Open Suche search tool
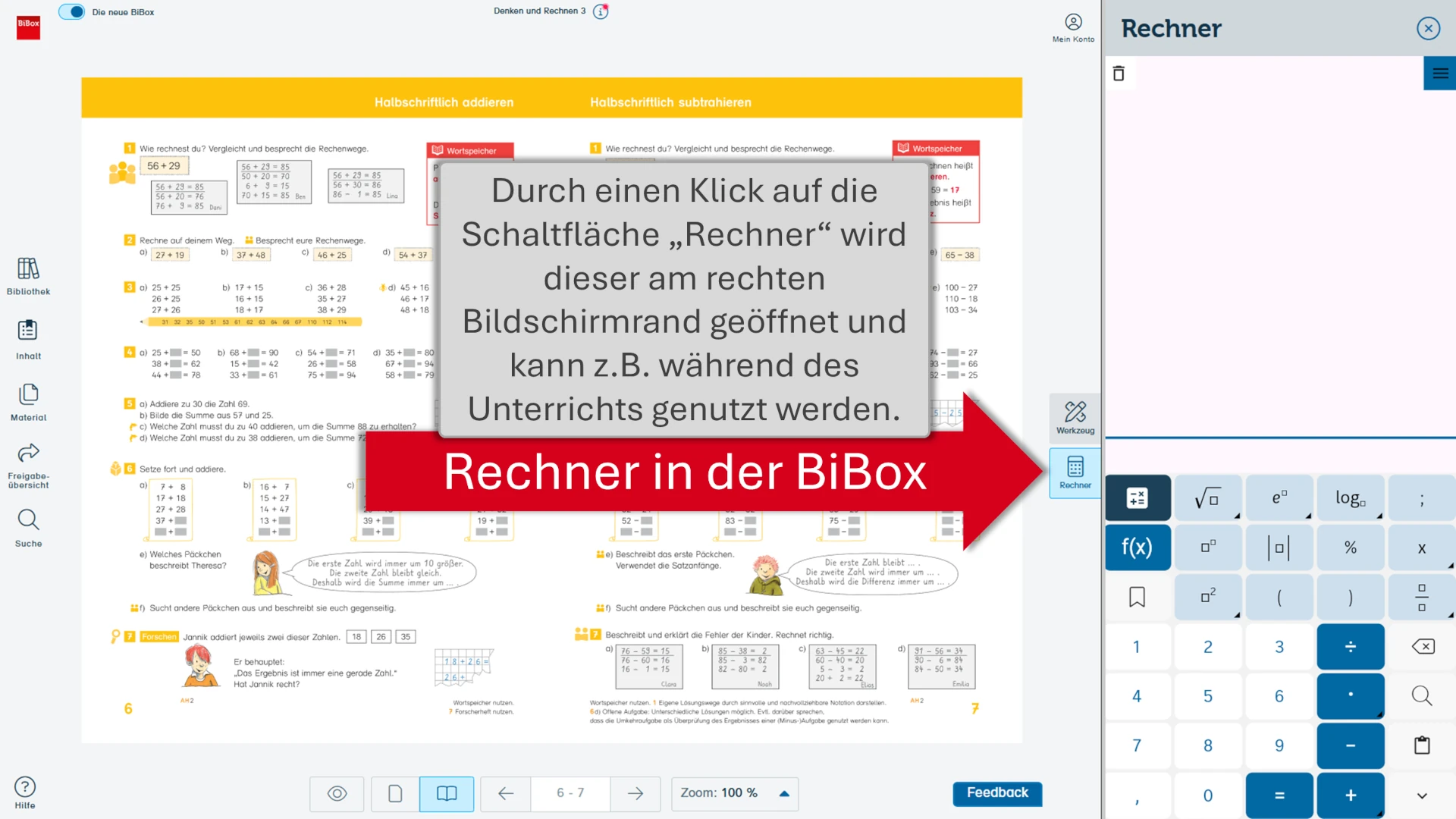The image size is (1456, 819). pyautogui.click(x=28, y=529)
